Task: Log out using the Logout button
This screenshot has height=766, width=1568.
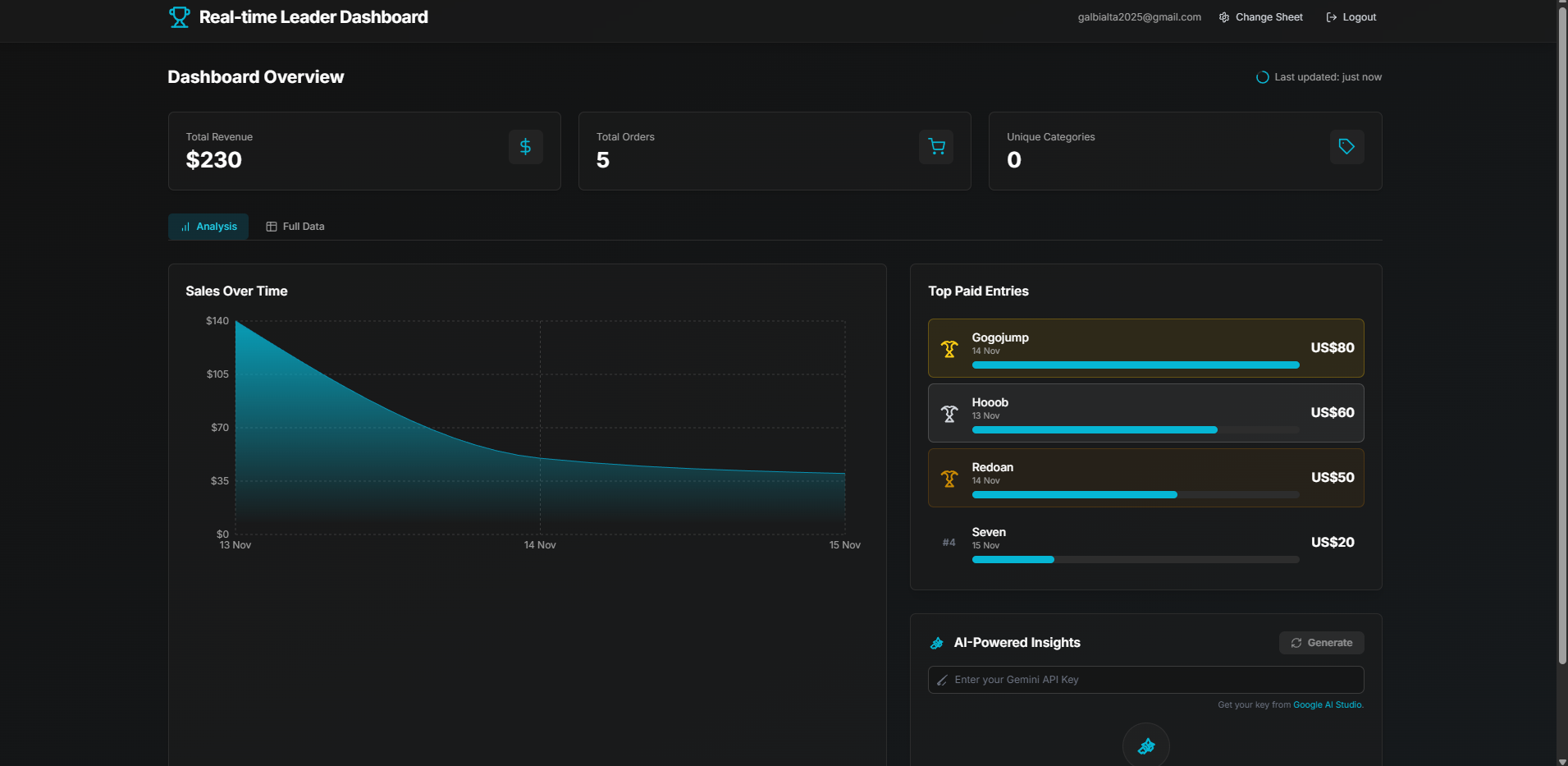Action: (x=1351, y=17)
